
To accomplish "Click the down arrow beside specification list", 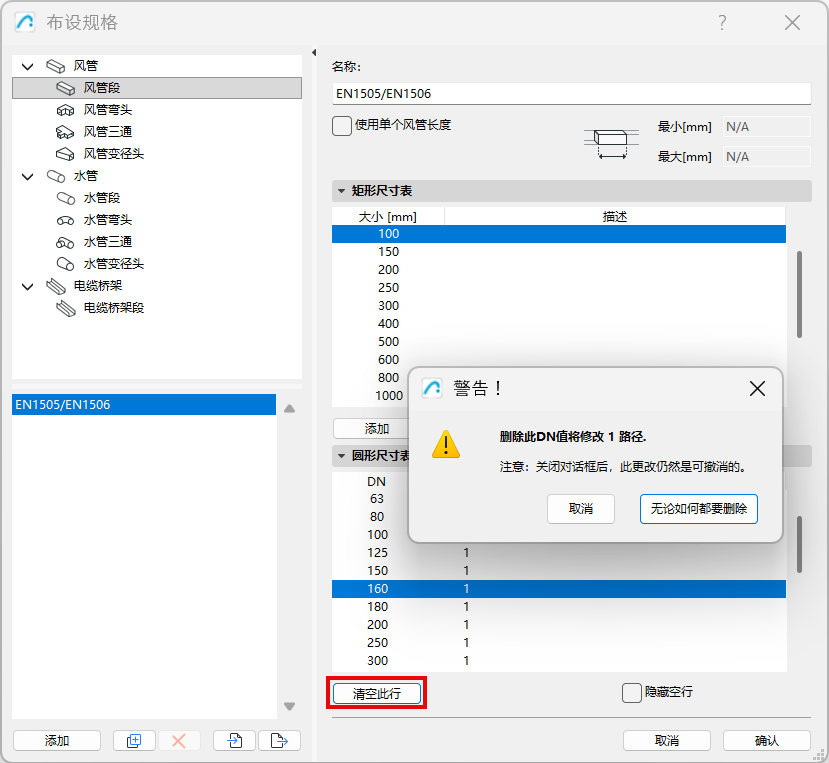I will (x=289, y=706).
